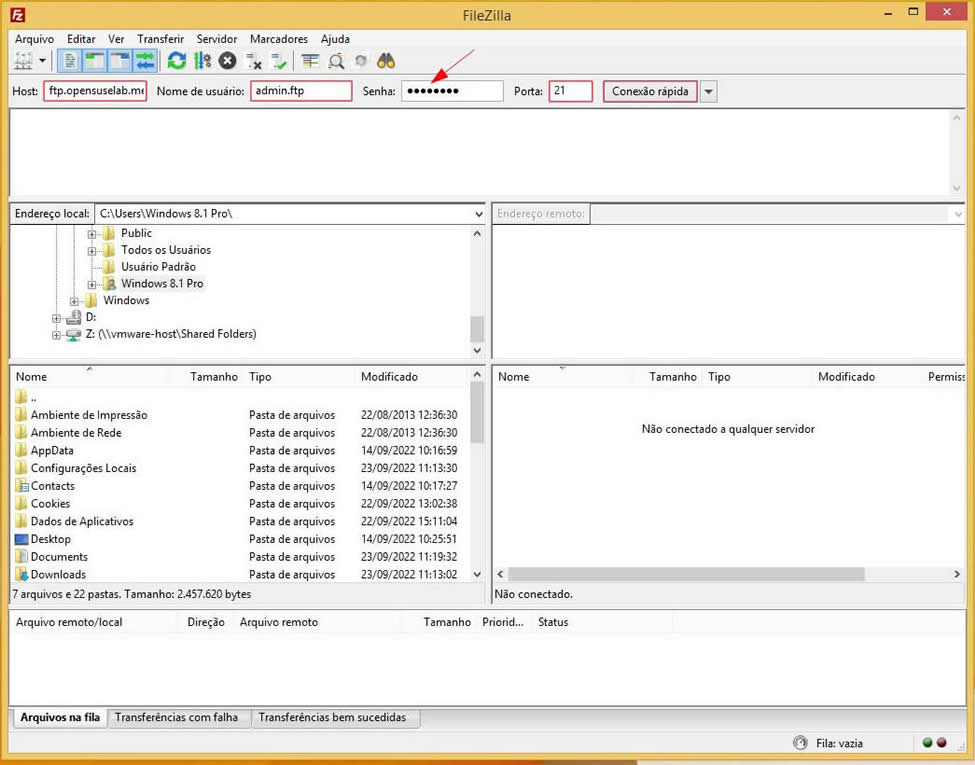Click the cancel current operation icon
The image size is (975, 765).
(x=228, y=61)
